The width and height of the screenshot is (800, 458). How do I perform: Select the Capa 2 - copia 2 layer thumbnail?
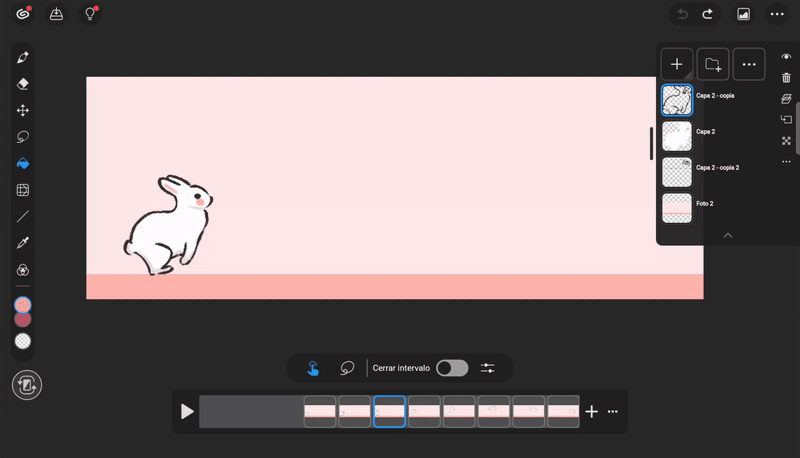tap(677, 172)
